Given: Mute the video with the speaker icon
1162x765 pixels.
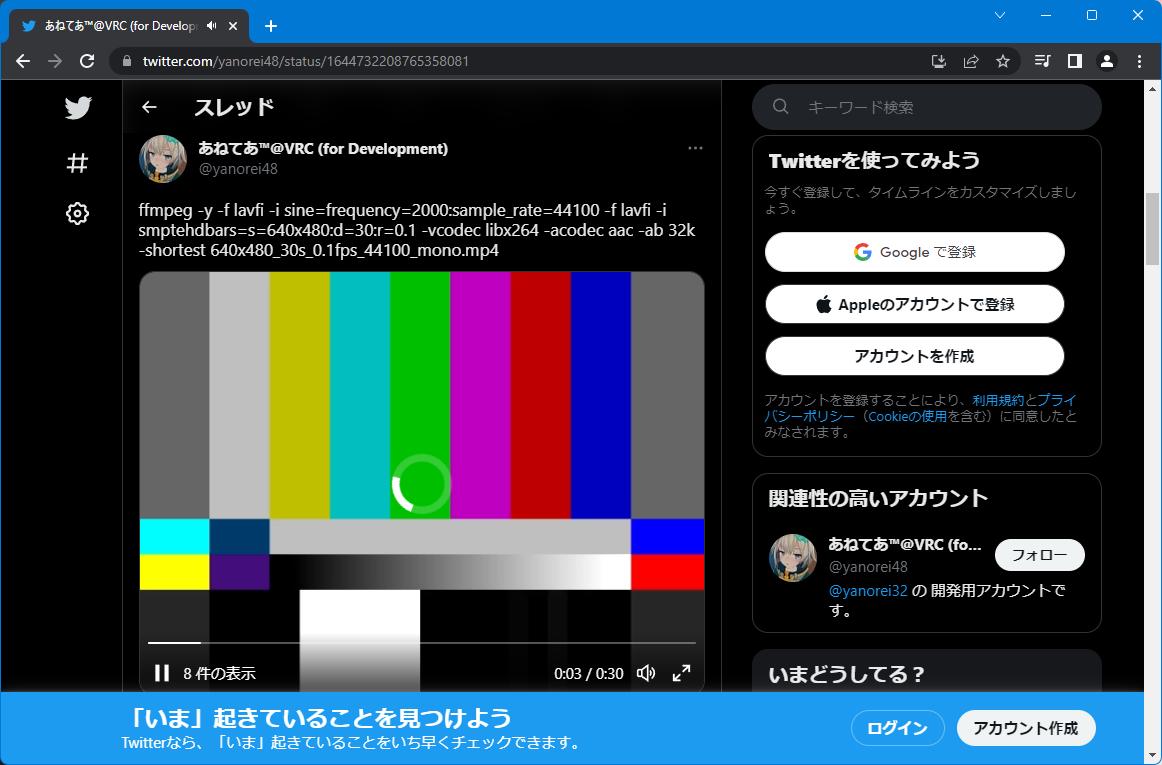Looking at the screenshot, I should click(x=646, y=673).
